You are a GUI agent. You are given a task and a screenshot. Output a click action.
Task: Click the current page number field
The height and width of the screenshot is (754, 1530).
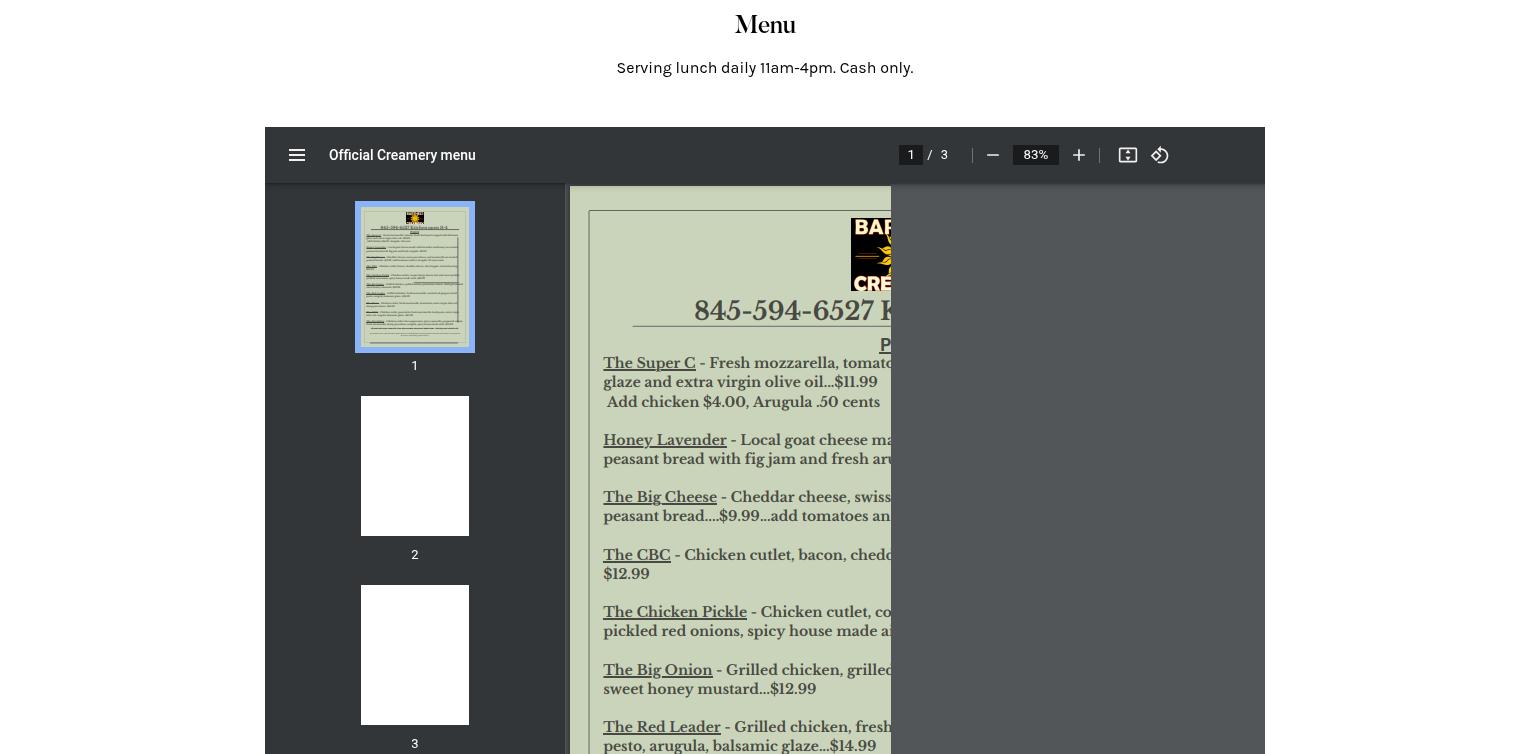click(x=911, y=155)
